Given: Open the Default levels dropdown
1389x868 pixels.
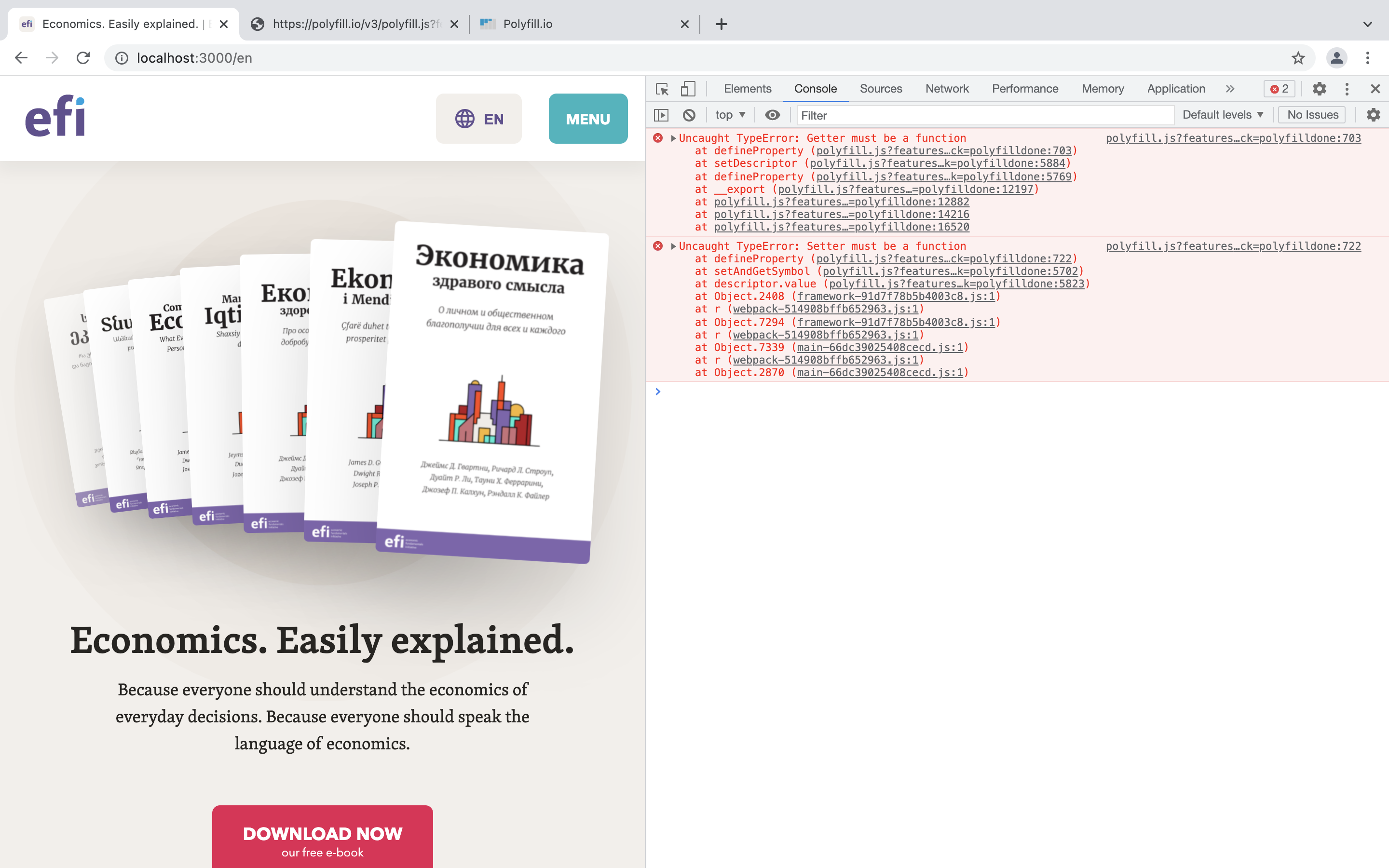Looking at the screenshot, I should pos(1223,115).
